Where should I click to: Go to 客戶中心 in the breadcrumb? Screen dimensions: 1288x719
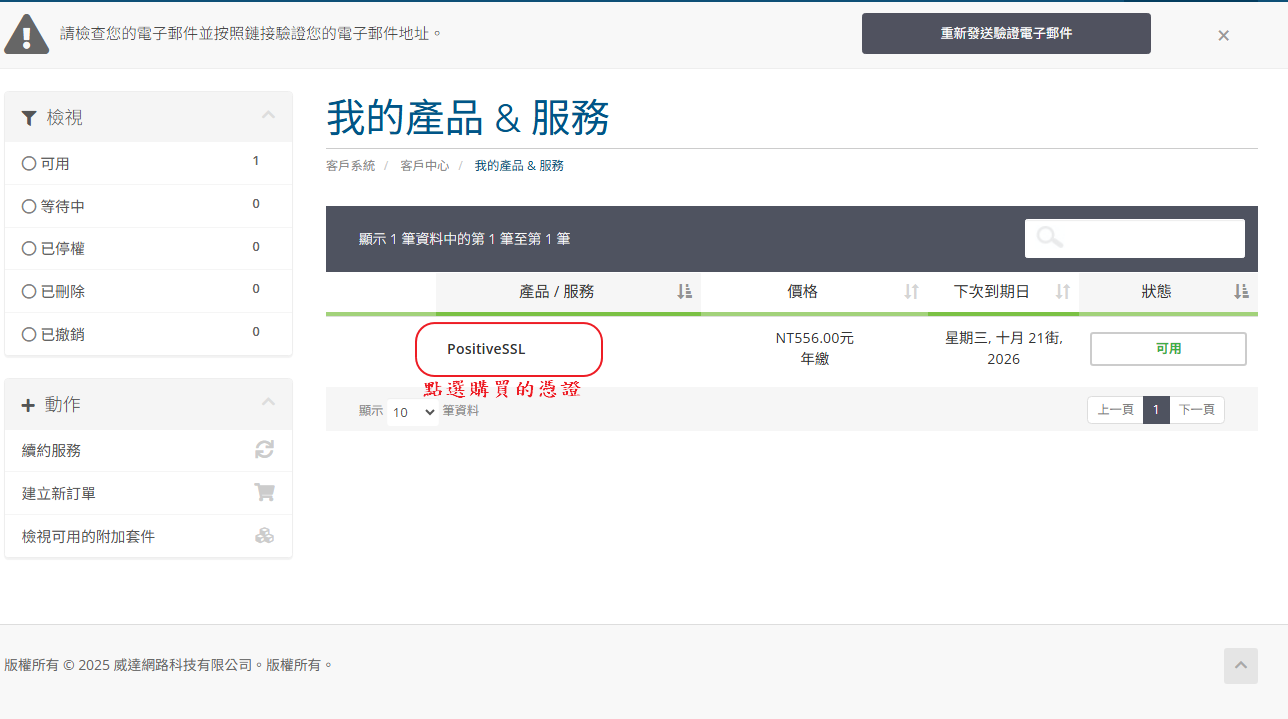pos(424,166)
